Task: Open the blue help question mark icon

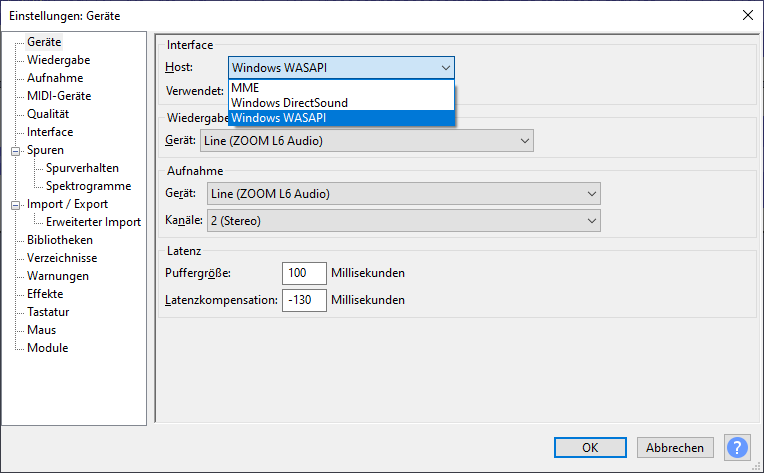Action: click(737, 447)
